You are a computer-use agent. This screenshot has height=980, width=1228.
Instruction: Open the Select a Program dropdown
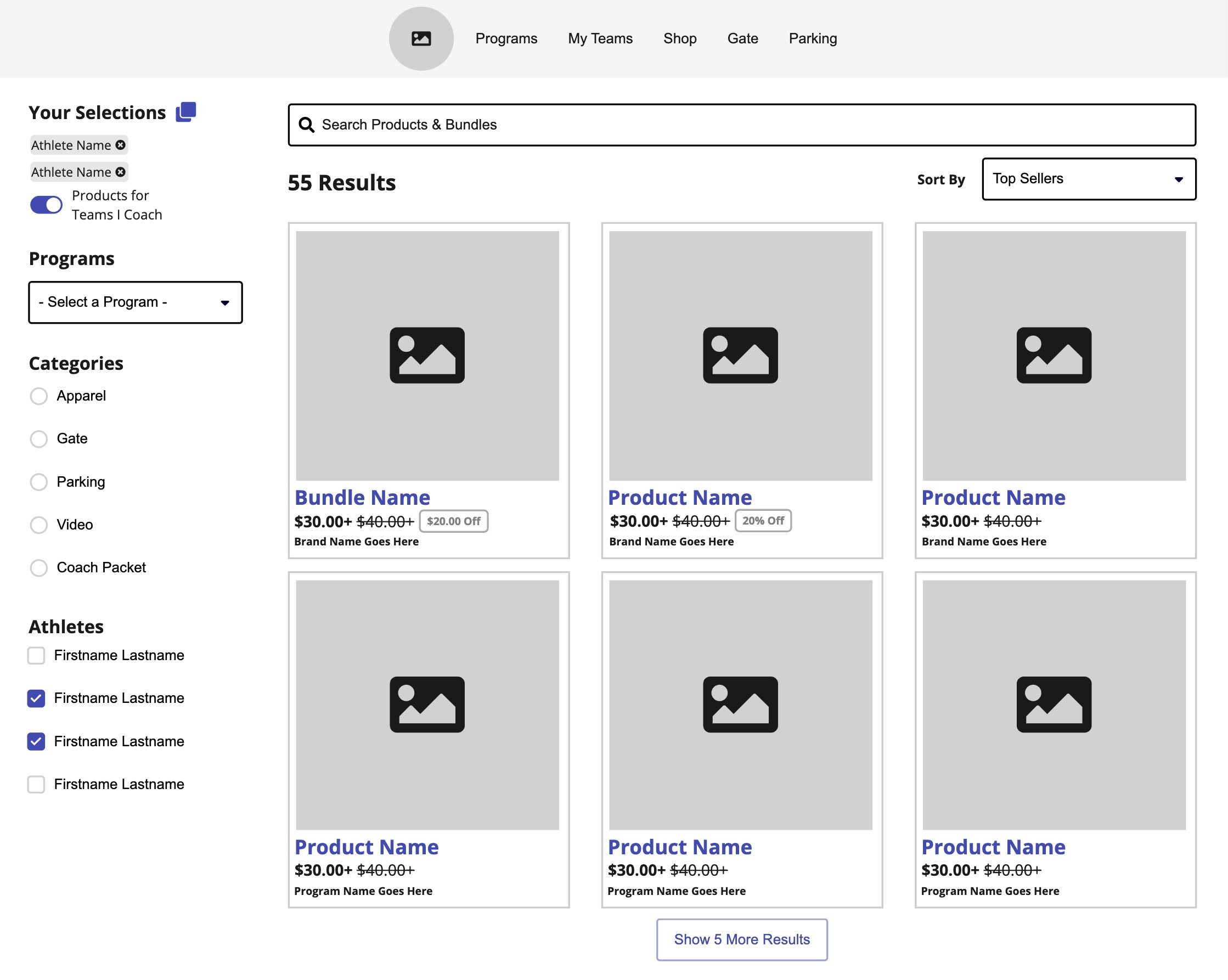[x=136, y=302]
